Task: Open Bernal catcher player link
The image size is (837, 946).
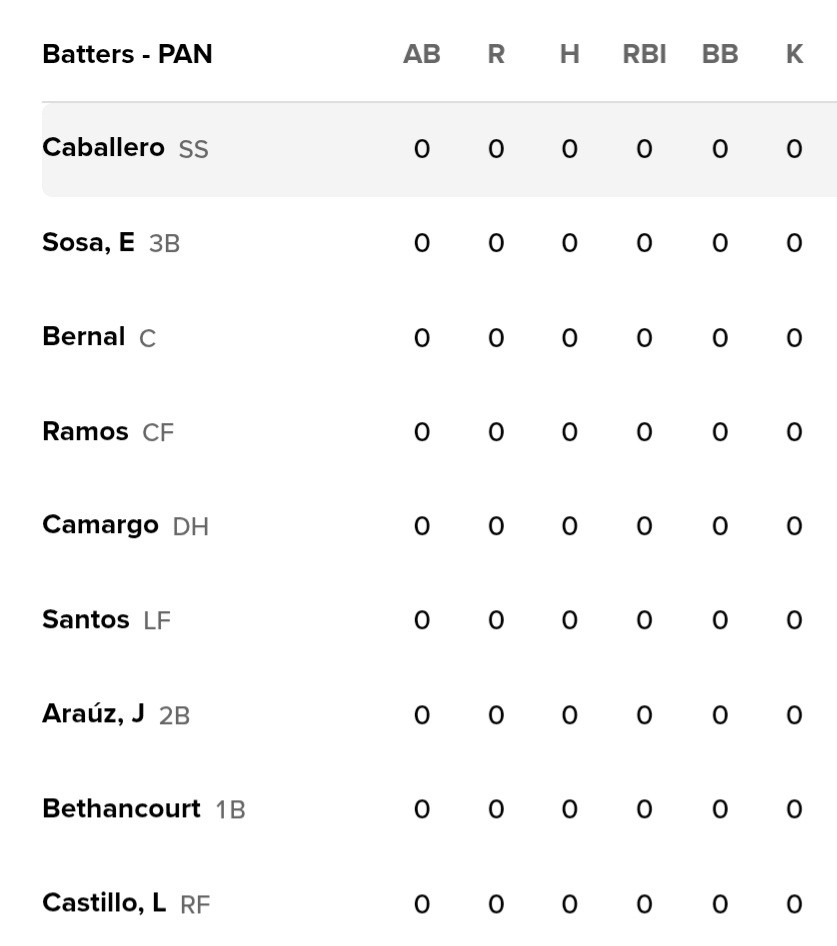Action: pyautogui.click(x=84, y=337)
